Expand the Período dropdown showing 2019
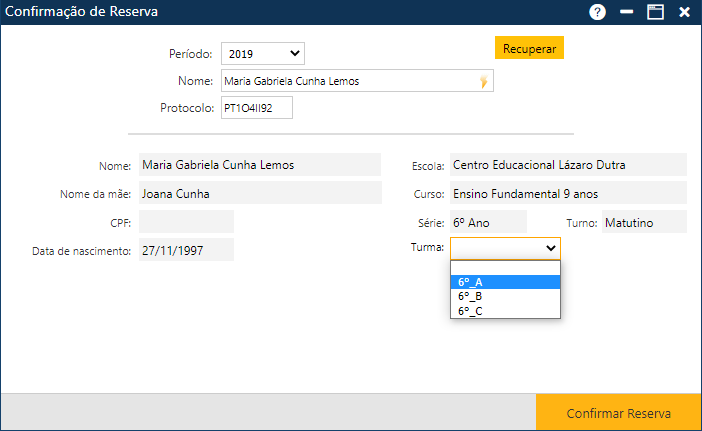 pos(262,53)
